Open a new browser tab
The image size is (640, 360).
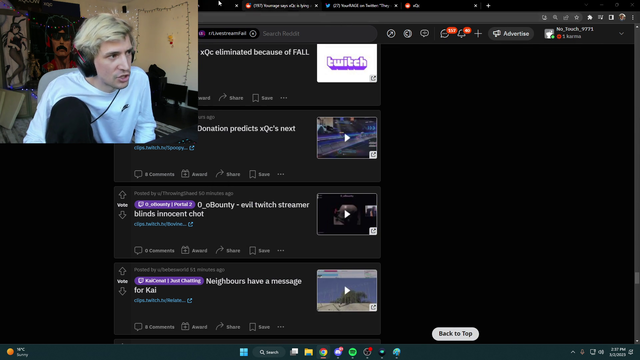(x=488, y=6)
